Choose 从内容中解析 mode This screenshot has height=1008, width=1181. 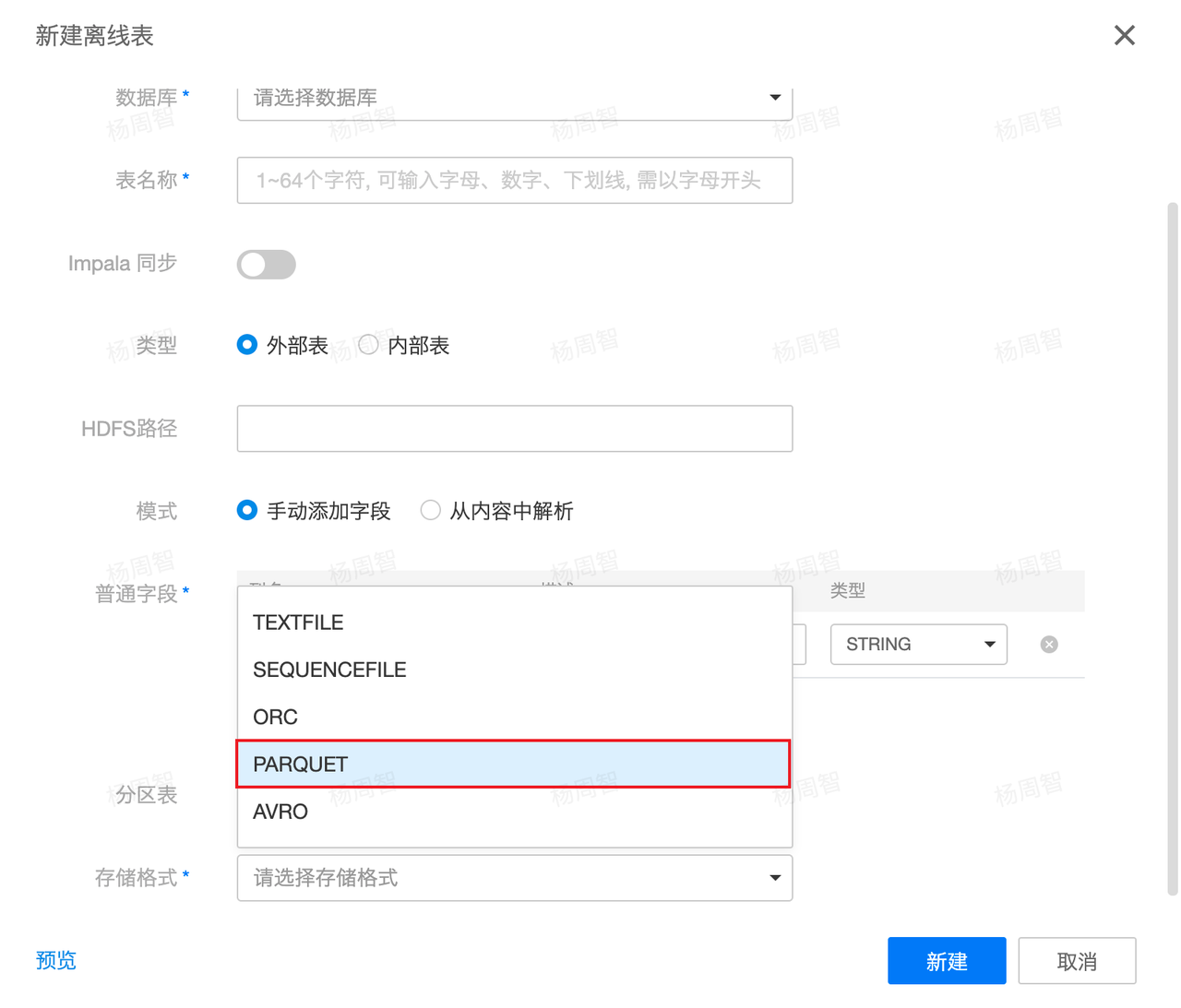coord(431,510)
